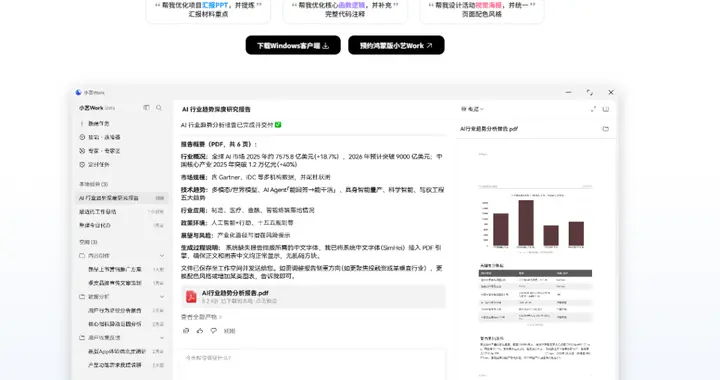Click the first sidebar item for new task
This screenshot has width=720, height=380.
[122, 123]
